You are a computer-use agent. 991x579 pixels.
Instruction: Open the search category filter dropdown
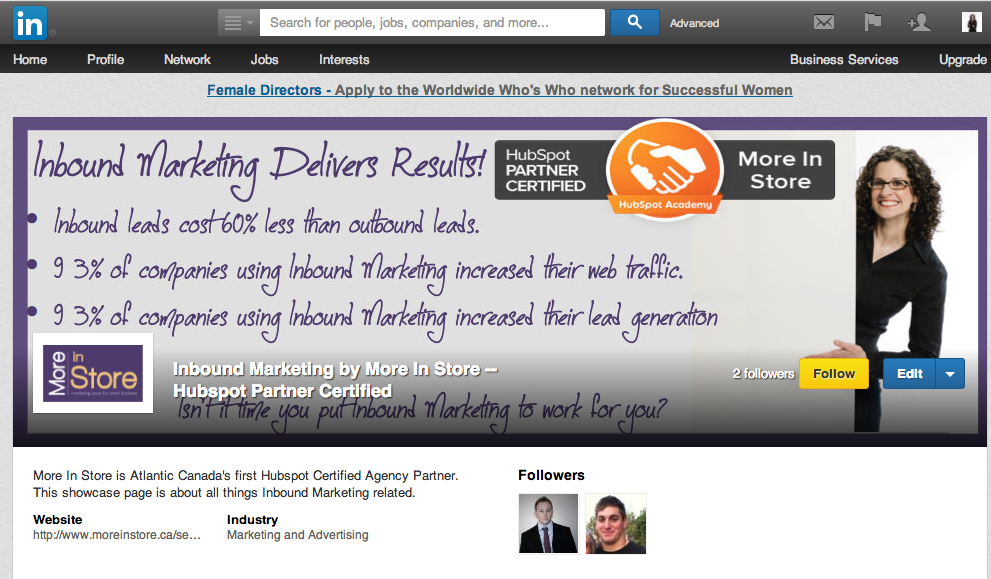coord(238,23)
